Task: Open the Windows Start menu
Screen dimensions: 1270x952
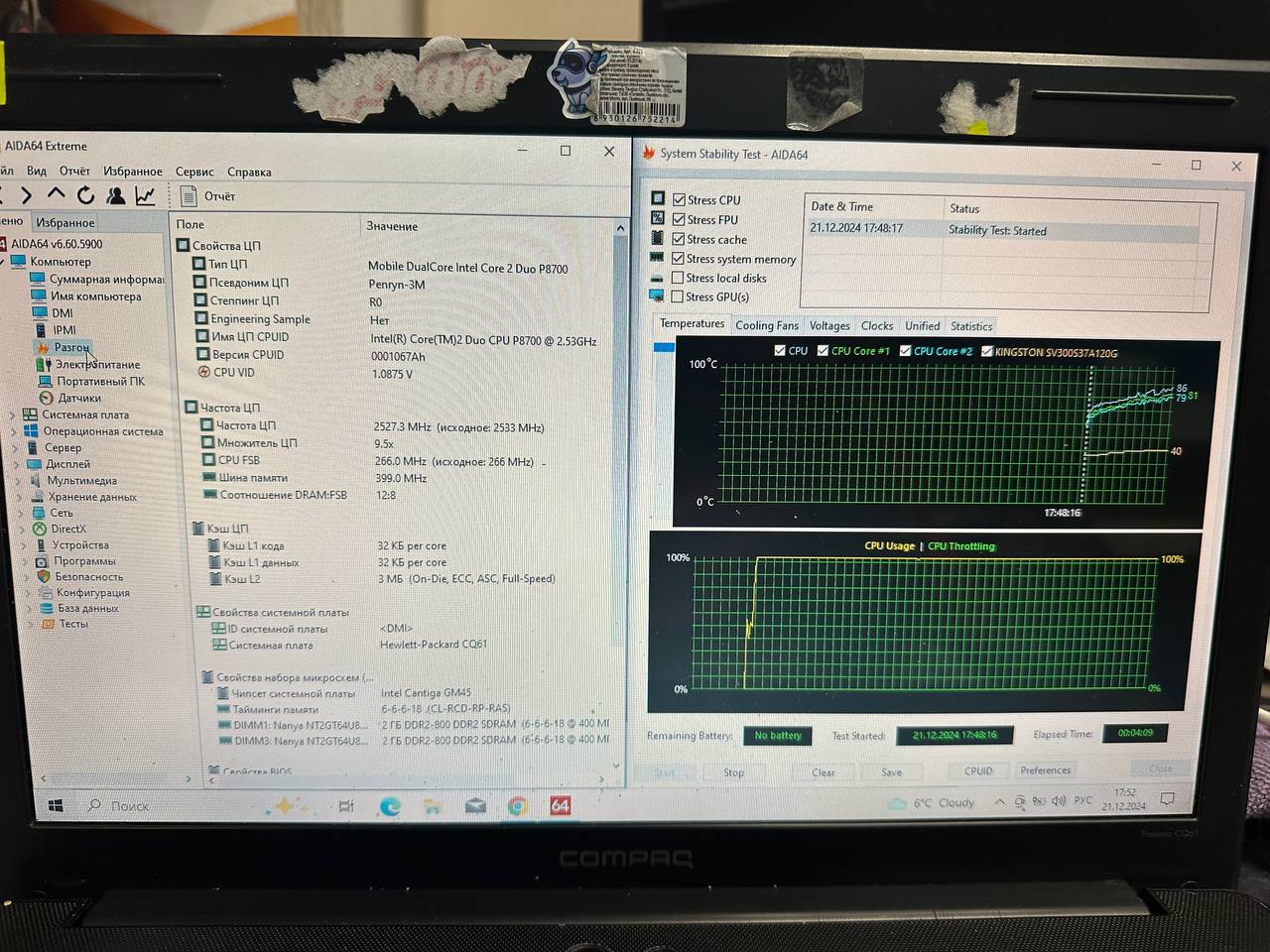Action: 56,805
